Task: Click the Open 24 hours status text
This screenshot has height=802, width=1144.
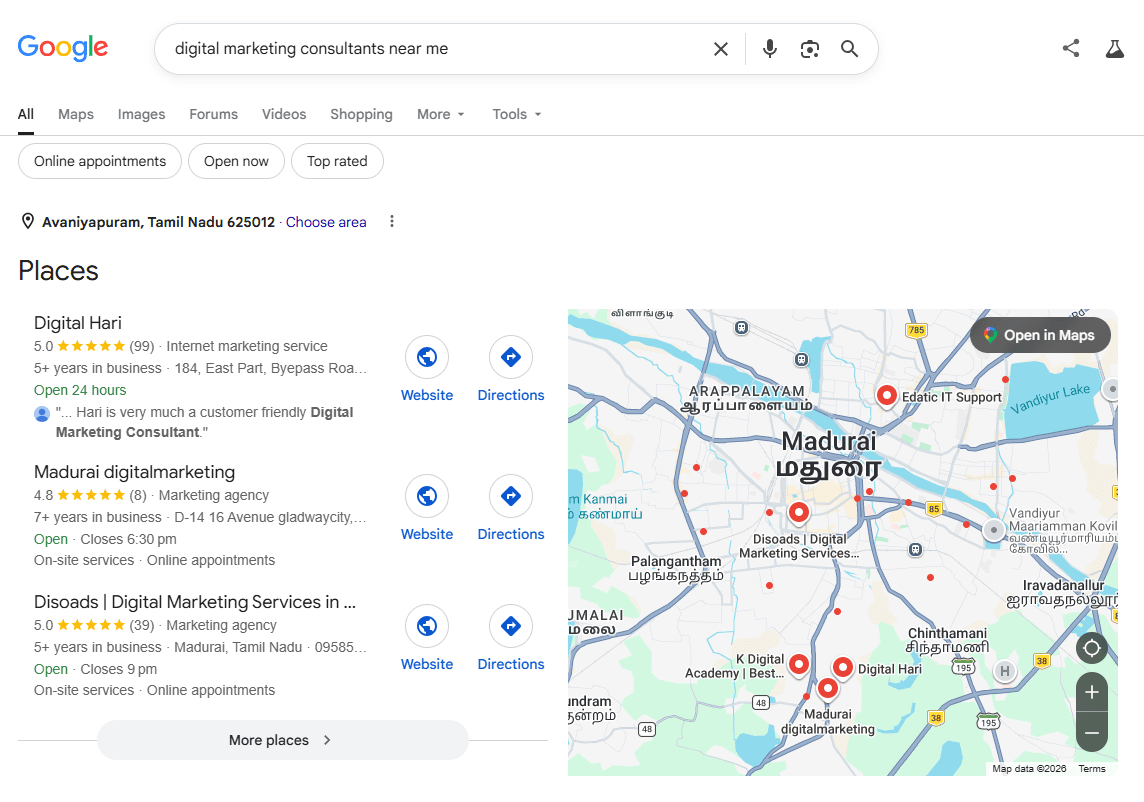Action: (80, 390)
